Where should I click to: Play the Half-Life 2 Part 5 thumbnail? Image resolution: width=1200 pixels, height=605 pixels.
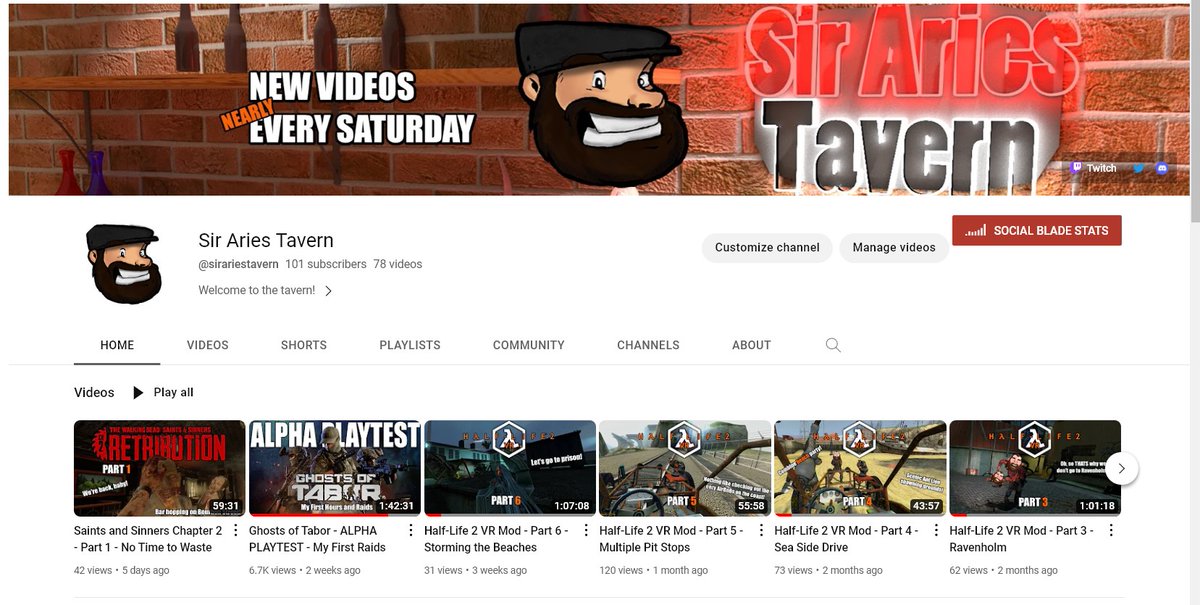click(x=685, y=468)
